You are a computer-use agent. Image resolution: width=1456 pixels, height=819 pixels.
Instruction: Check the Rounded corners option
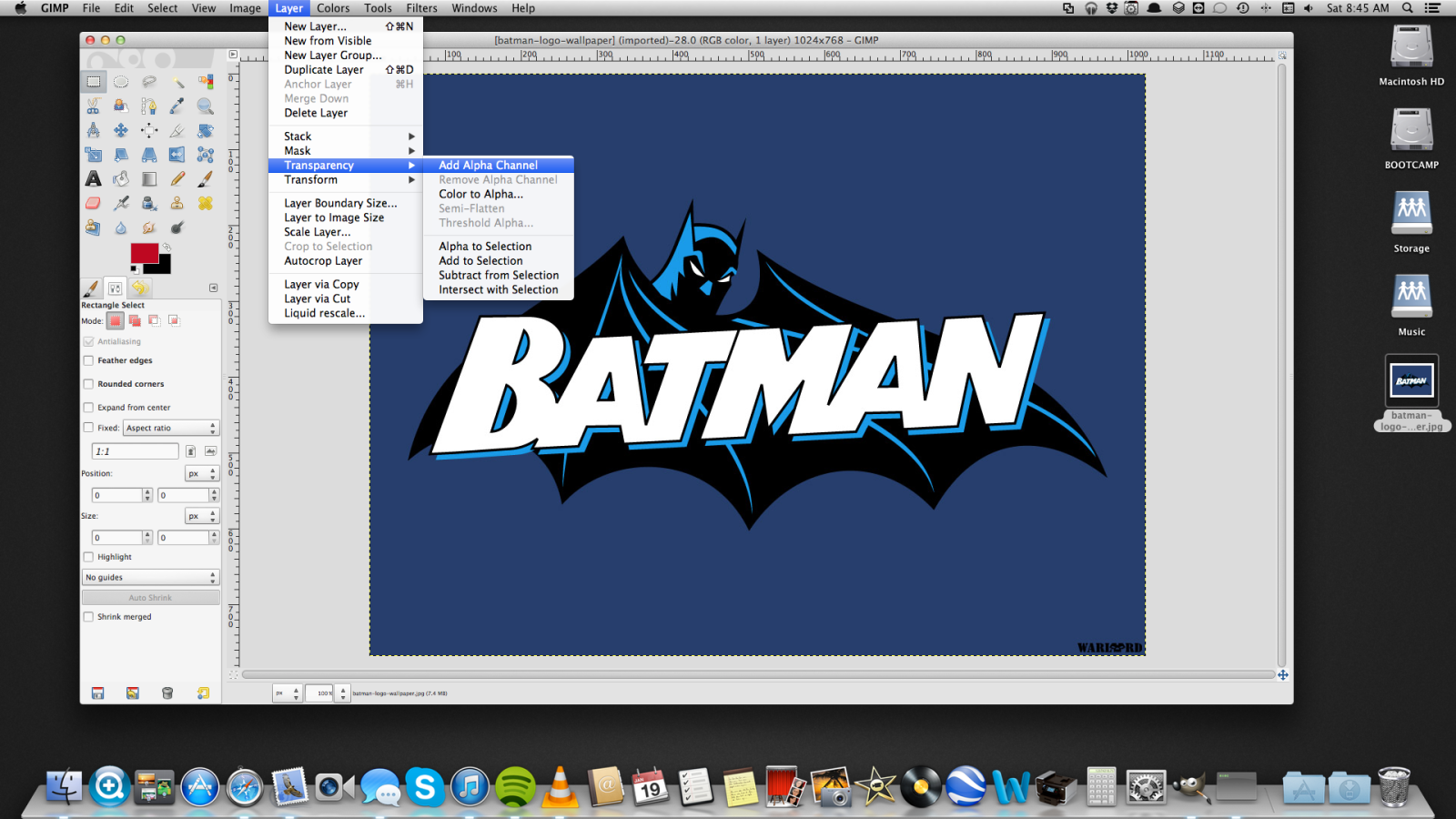[89, 385]
